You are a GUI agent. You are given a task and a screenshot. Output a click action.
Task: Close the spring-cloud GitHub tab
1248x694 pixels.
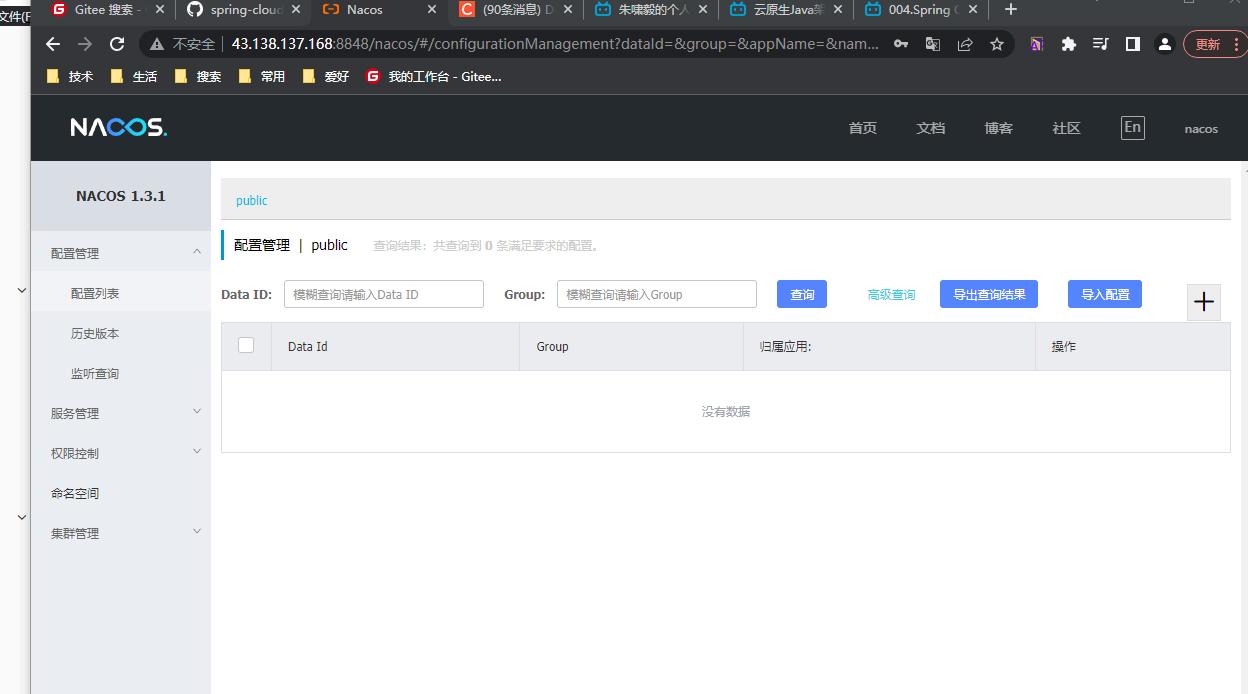pyautogui.click(x=296, y=9)
